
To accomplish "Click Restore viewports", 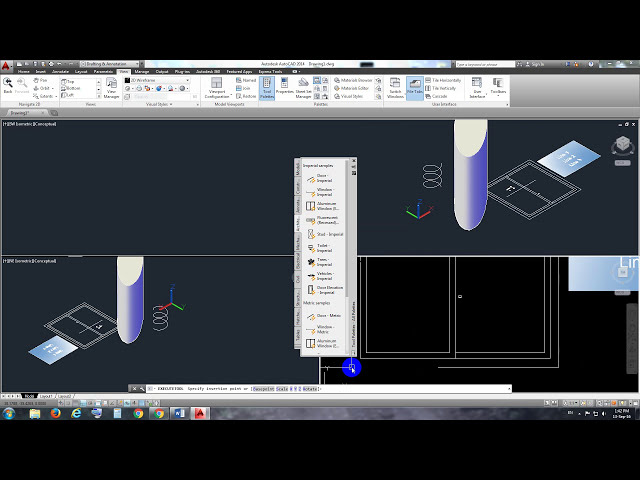I will (x=246, y=96).
